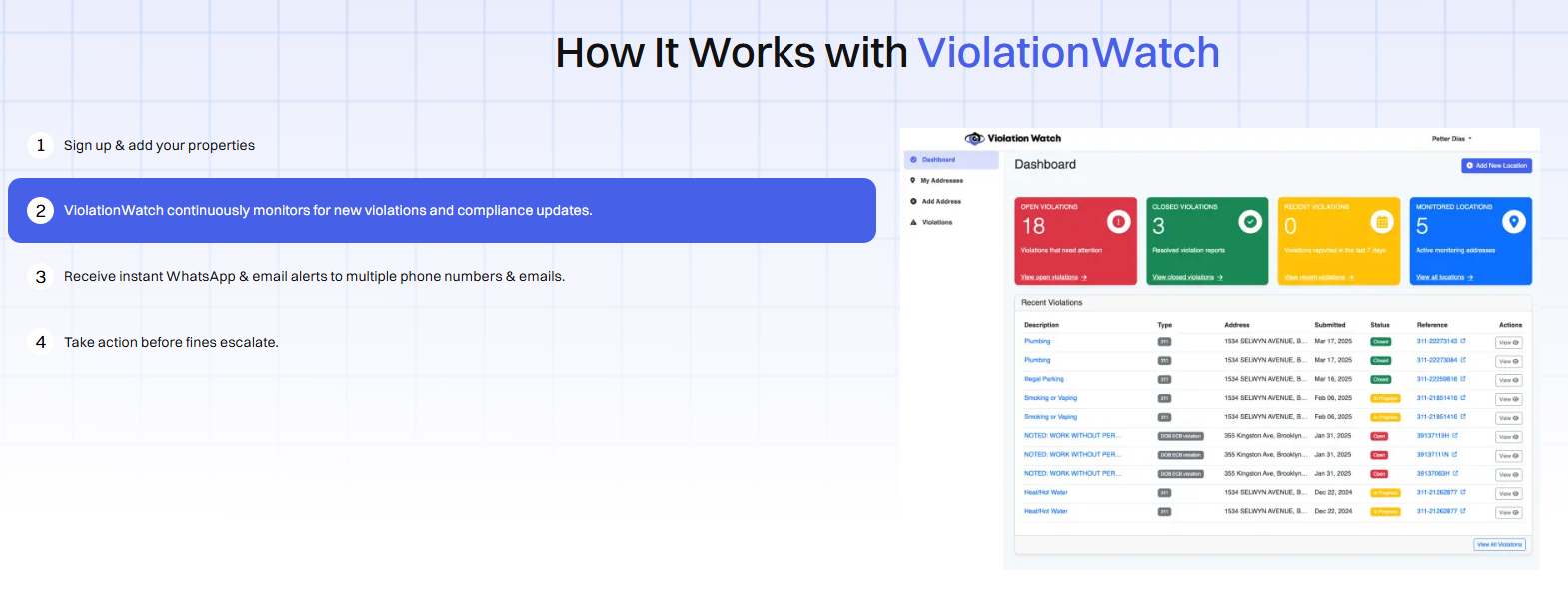Click the Add Address plus icon
The image size is (1568, 612).
(x=913, y=201)
